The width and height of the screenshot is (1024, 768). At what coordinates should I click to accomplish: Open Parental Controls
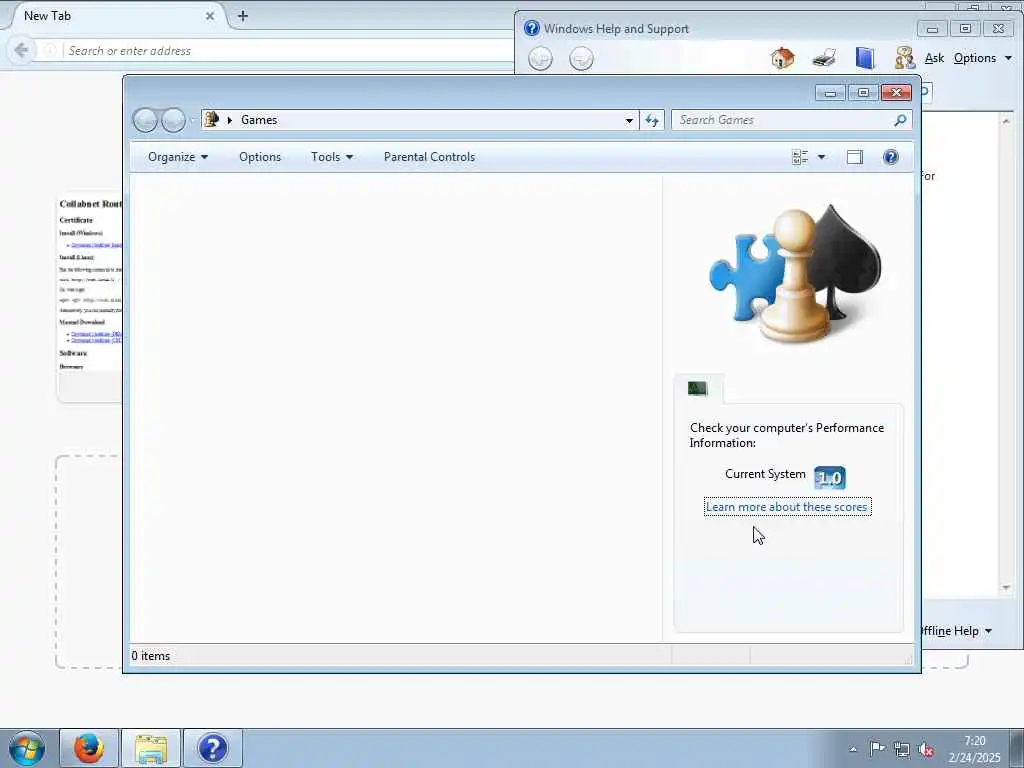pos(429,157)
